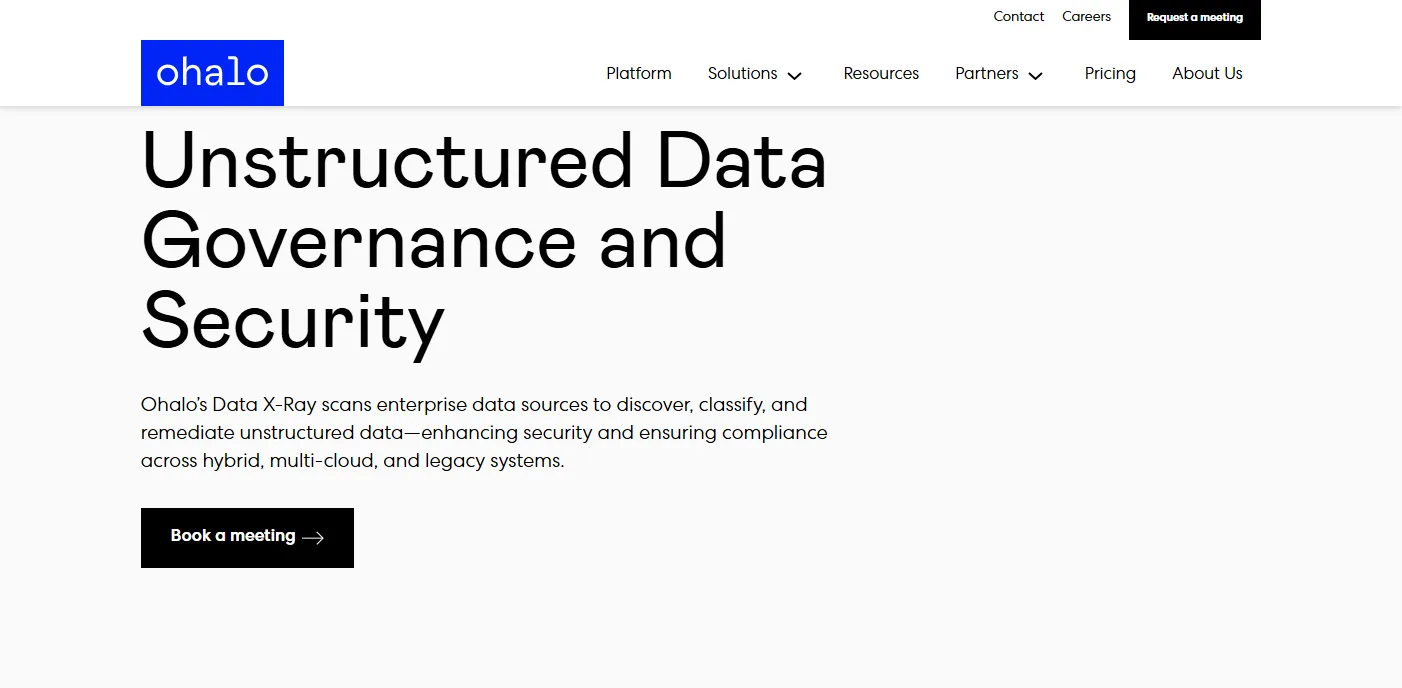The image size is (1402, 688).
Task: Select the Solutions menu text
Action: [x=742, y=73]
